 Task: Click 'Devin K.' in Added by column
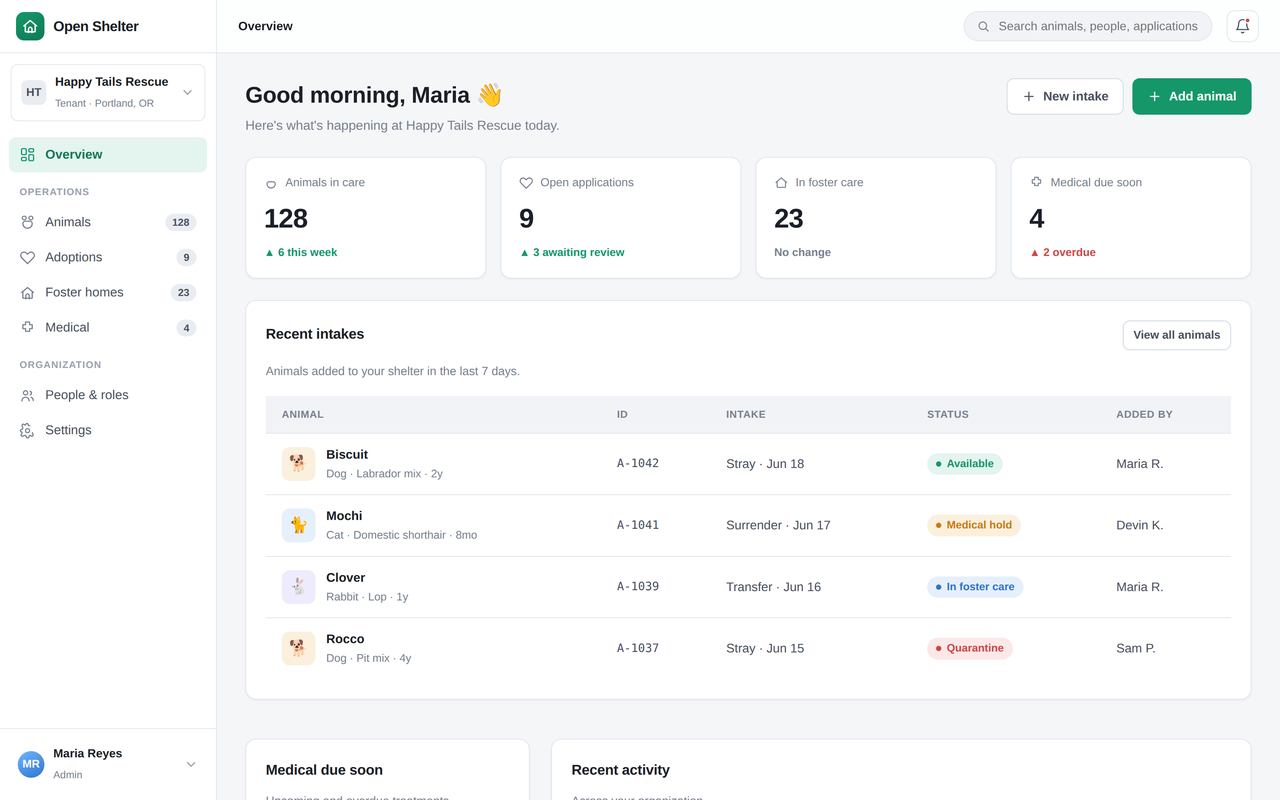(x=1140, y=525)
